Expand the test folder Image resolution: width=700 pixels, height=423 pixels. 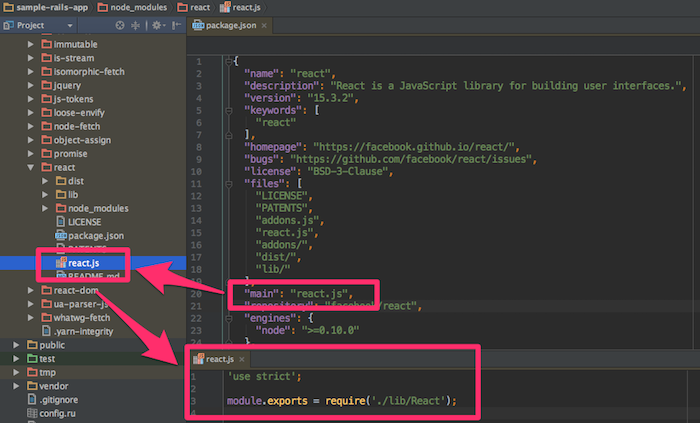point(16,359)
